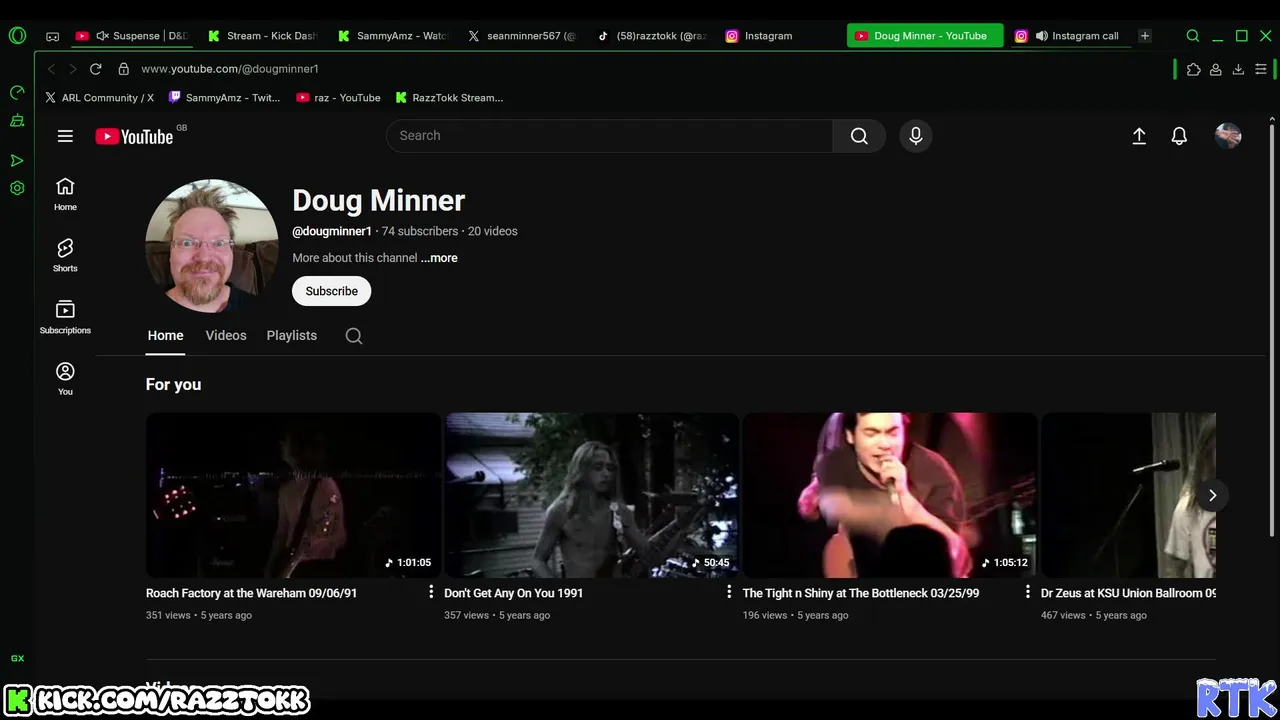Search within channel magnifier icon
The image size is (1280, 720).
(x=354, y=336)
